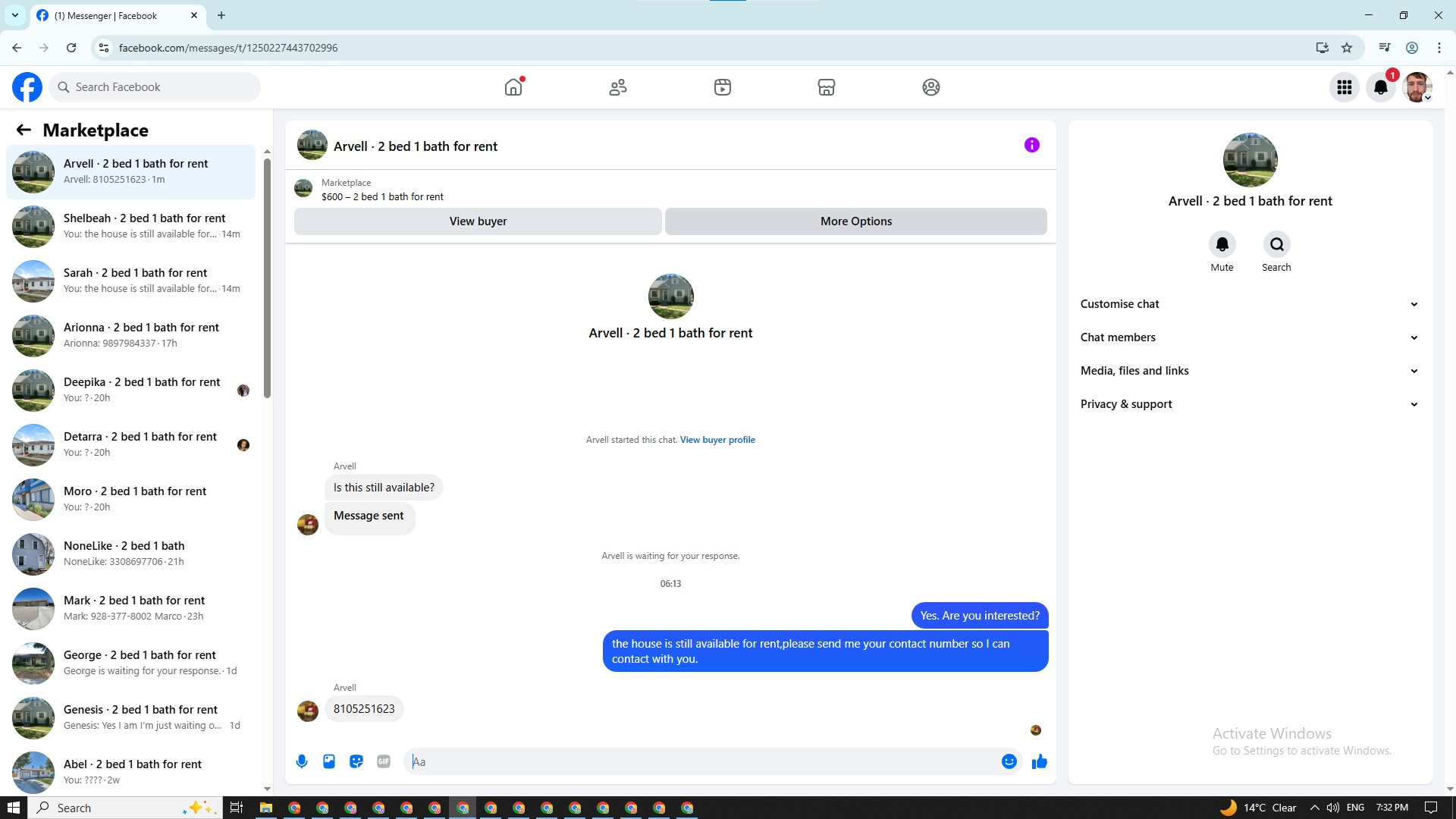Attach a file using the image icon
Screen dimensions: 1456x819
tap(329, 761)
